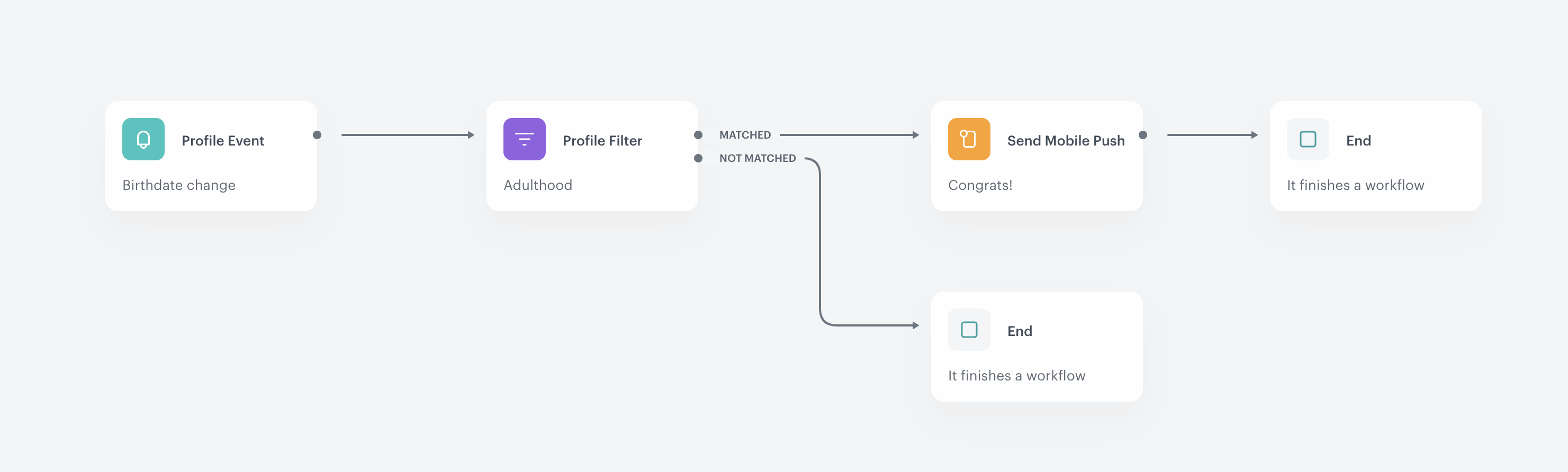Screen dimensions: 1568x472
Task: Click the MATCHED branch label
Action: click(x=744, y=135)
